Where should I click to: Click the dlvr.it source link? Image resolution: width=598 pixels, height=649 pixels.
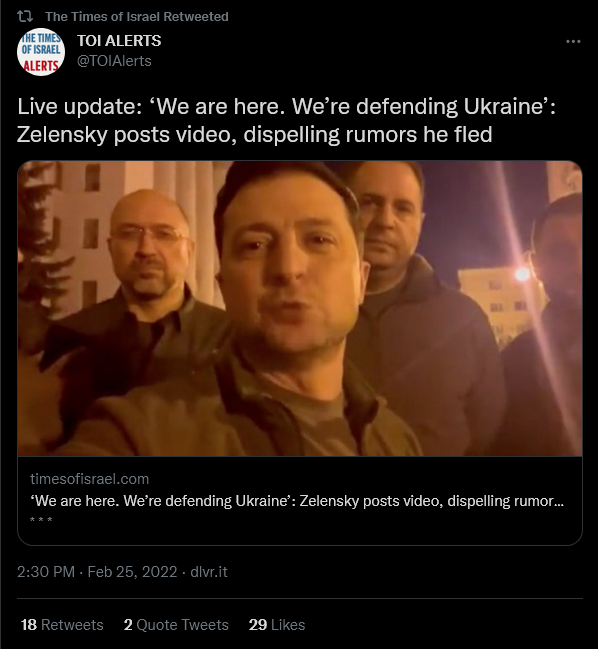point(209,572)
